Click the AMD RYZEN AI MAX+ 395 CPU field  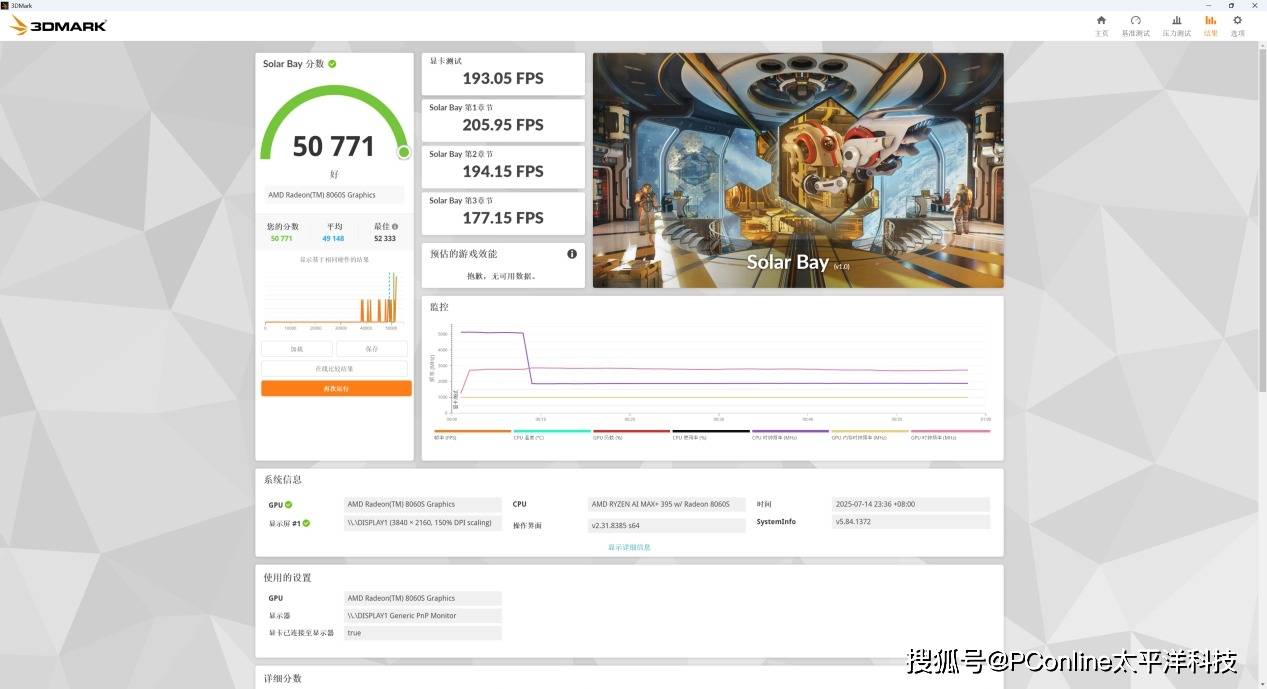667,505
